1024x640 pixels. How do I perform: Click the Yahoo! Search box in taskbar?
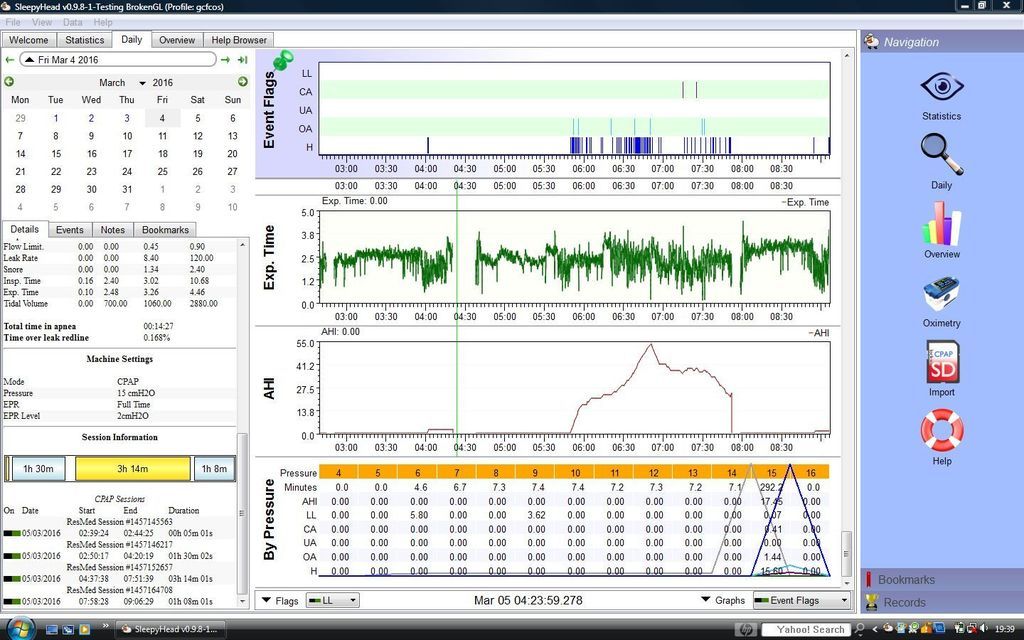pos(807,629)
